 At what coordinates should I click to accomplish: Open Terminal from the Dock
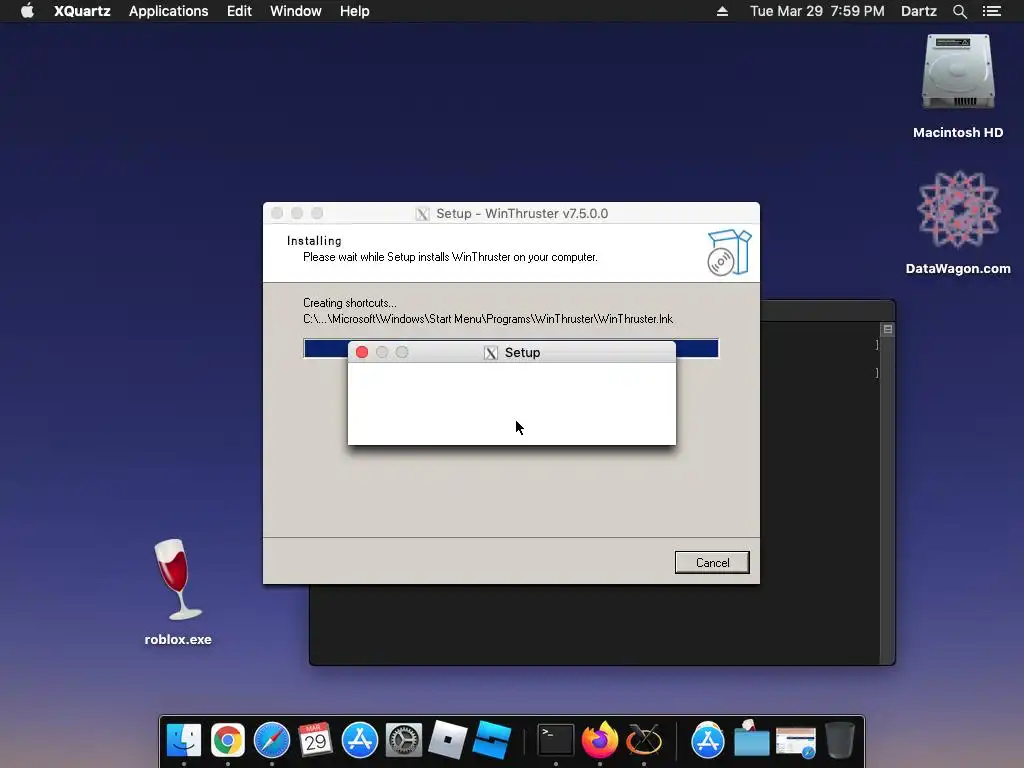pos(556,740)
